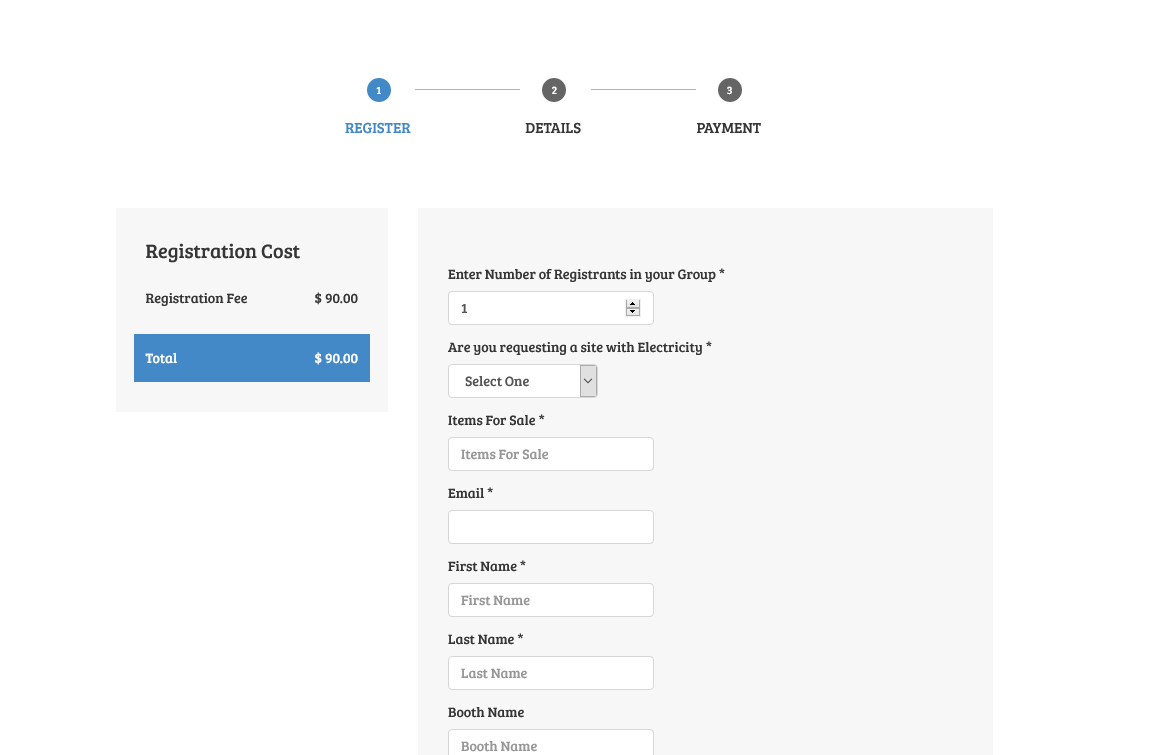Open the electricity "Select One" dropdown

pyautogui.click(x=522, y=381)
